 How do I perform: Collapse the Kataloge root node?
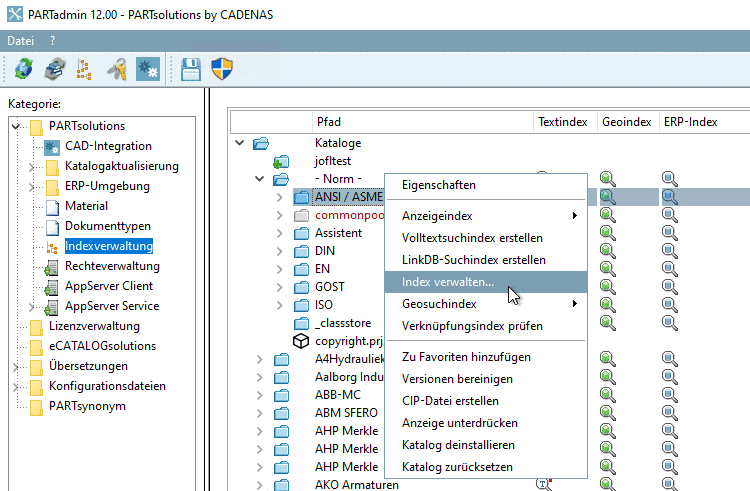(239, 143)
